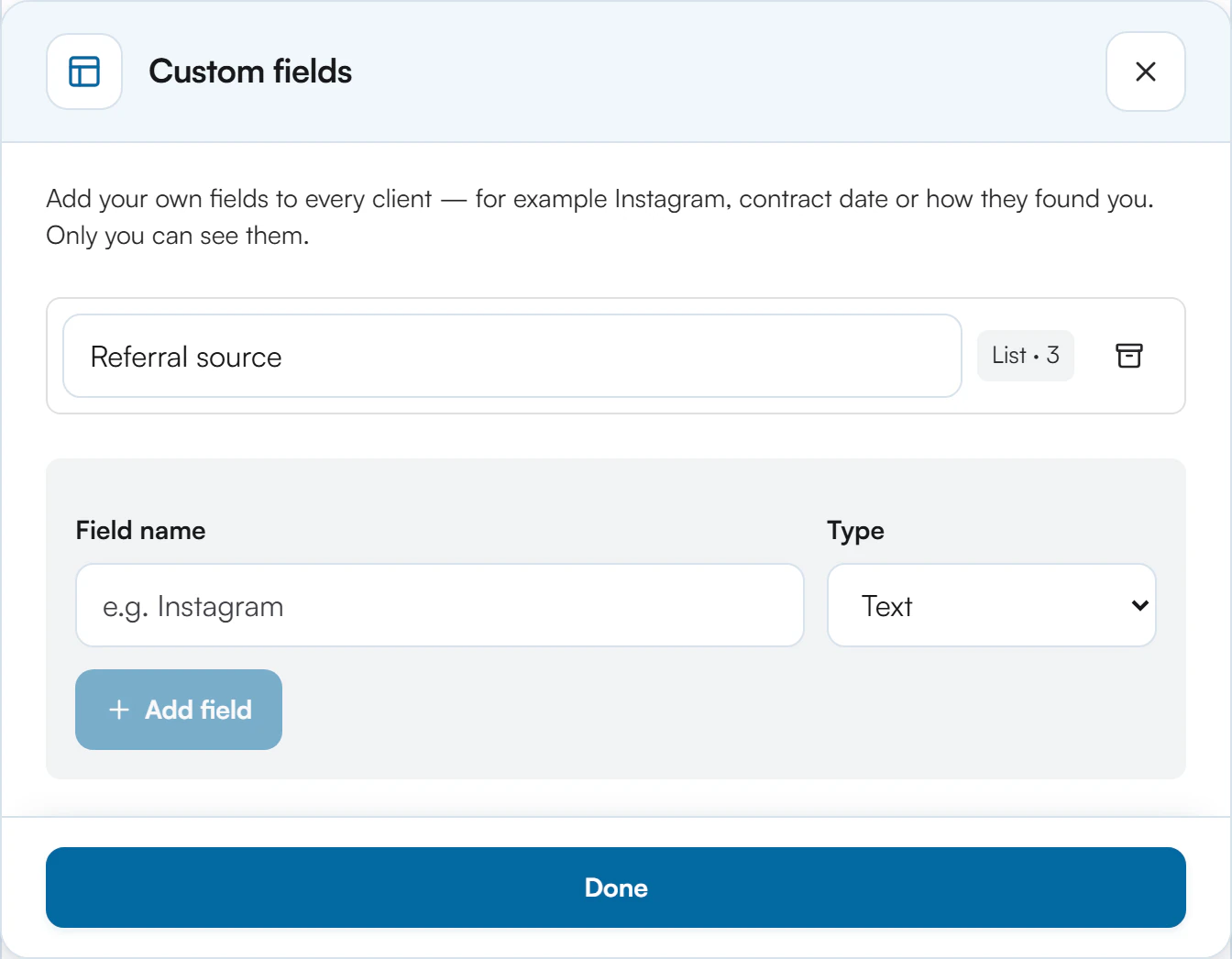Click the description text about adding fields
This screenshot has width=1232, height=959.
click(x=599, y=217)
